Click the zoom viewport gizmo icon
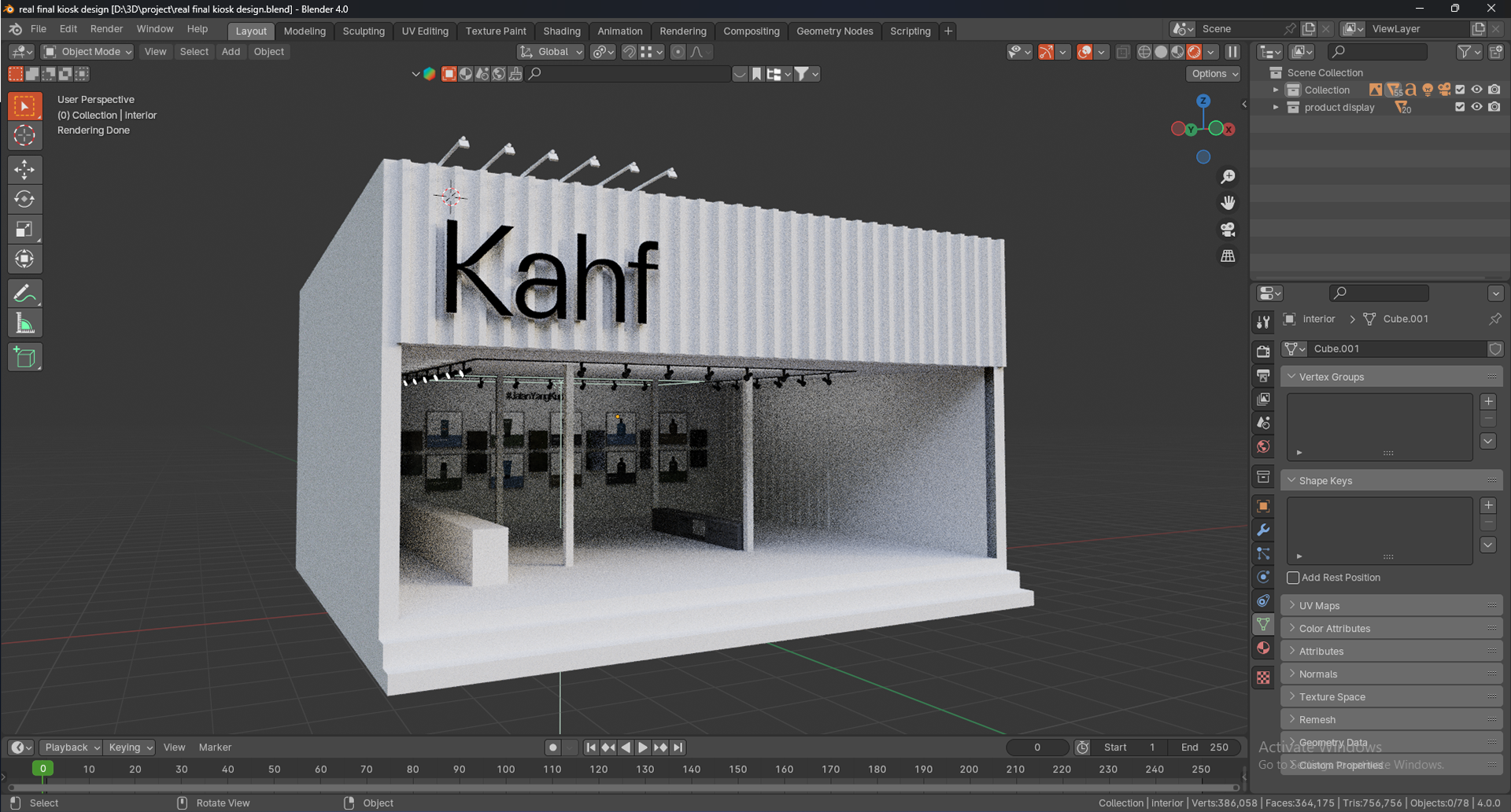1511x812 pixels. click(1228, 176)
